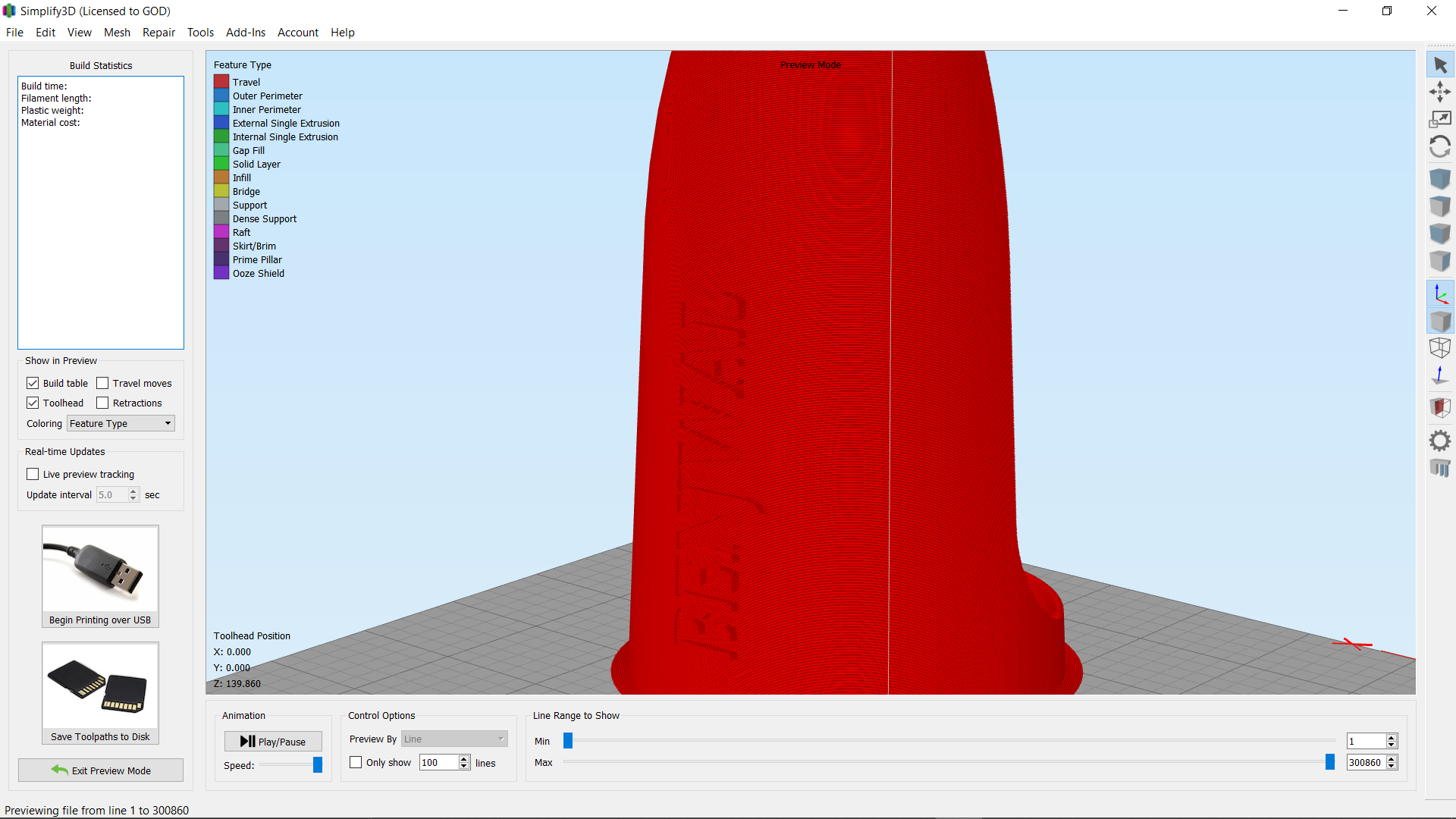Viewport: 1456px width, 819px height.
Task: Activate the scale model tool
Action: click(x=1440, y=119)
